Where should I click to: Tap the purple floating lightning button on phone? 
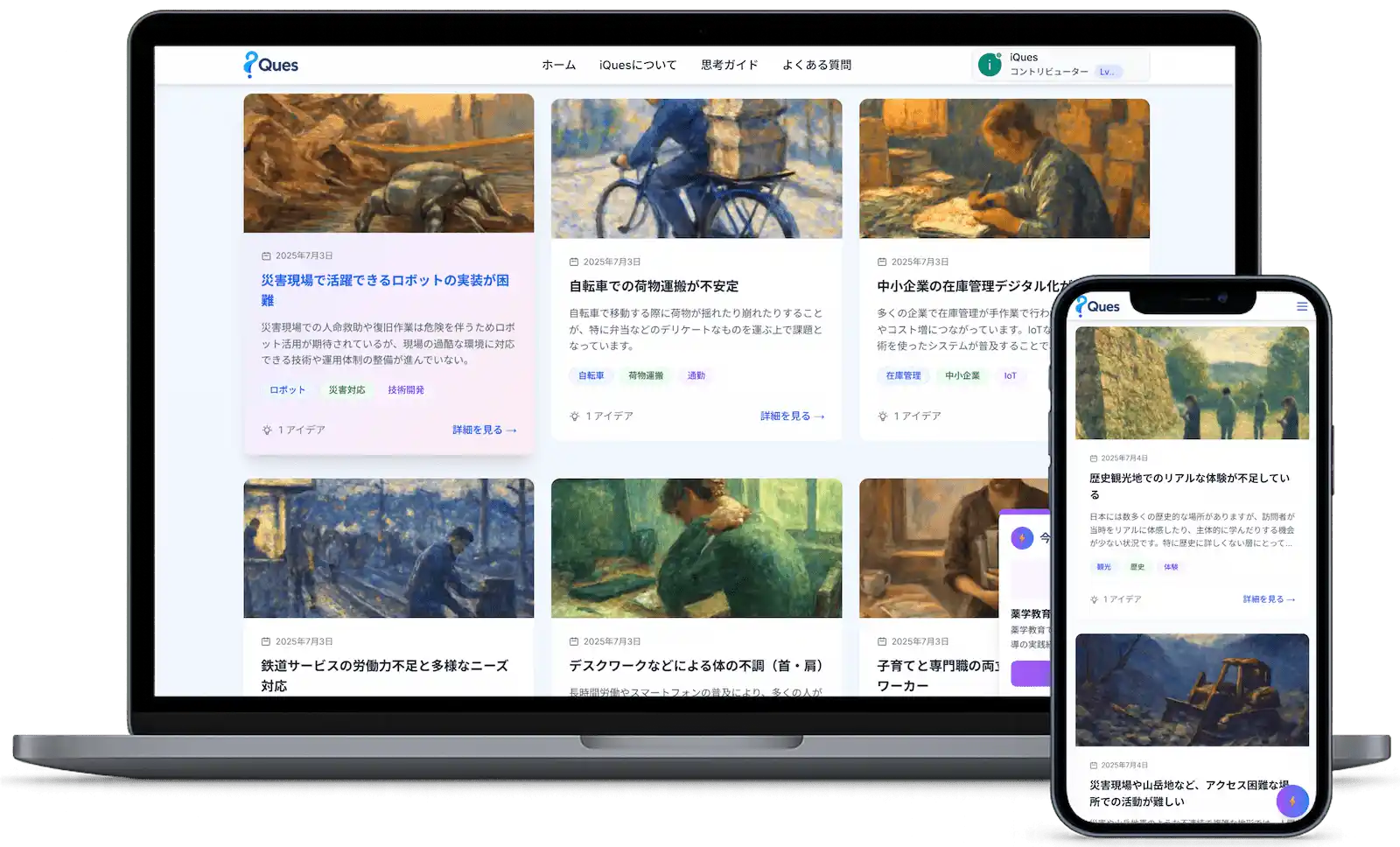point(1291,801)
